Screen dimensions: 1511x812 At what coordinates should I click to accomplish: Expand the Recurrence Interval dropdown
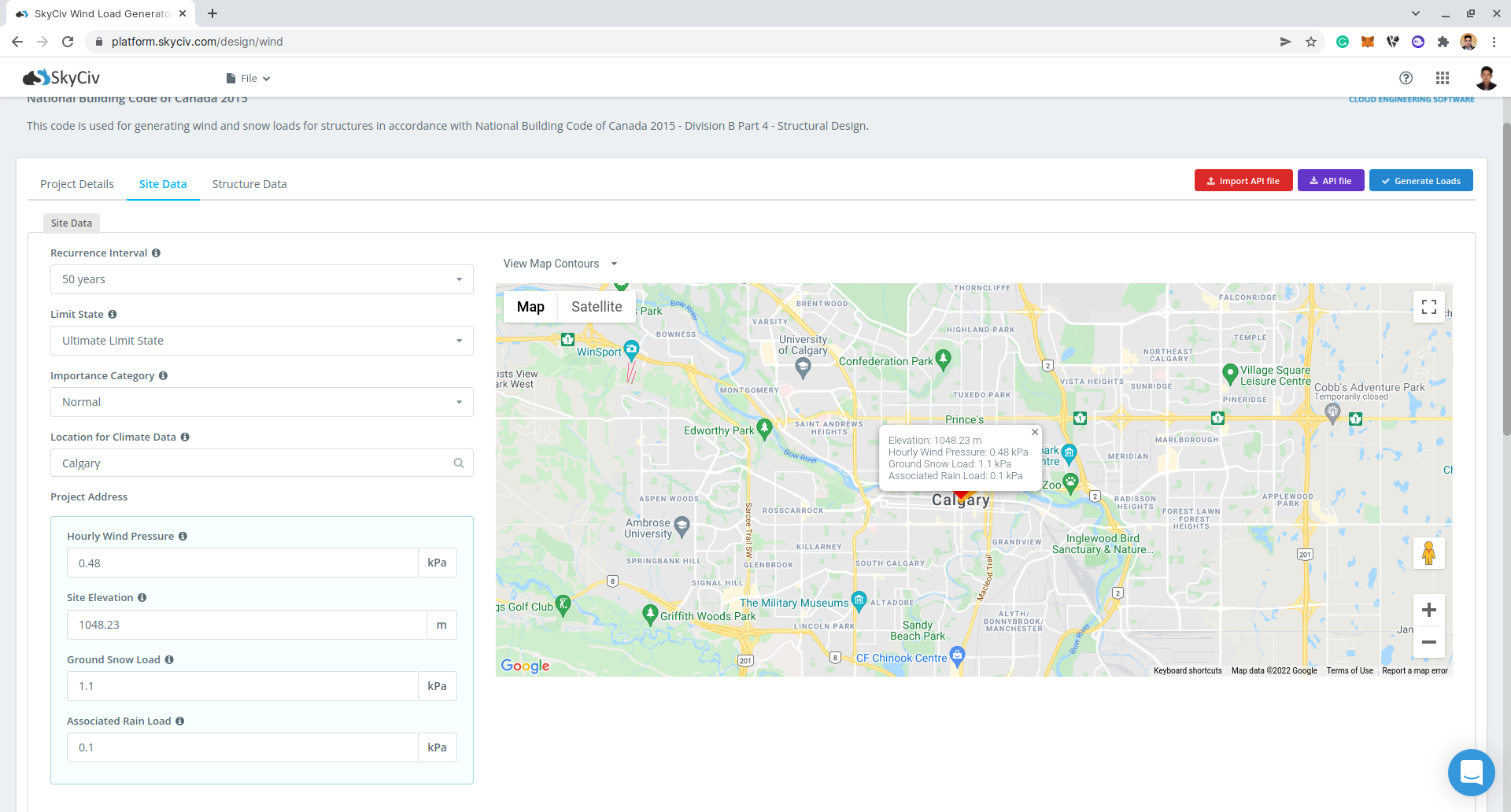coord(261,279)
